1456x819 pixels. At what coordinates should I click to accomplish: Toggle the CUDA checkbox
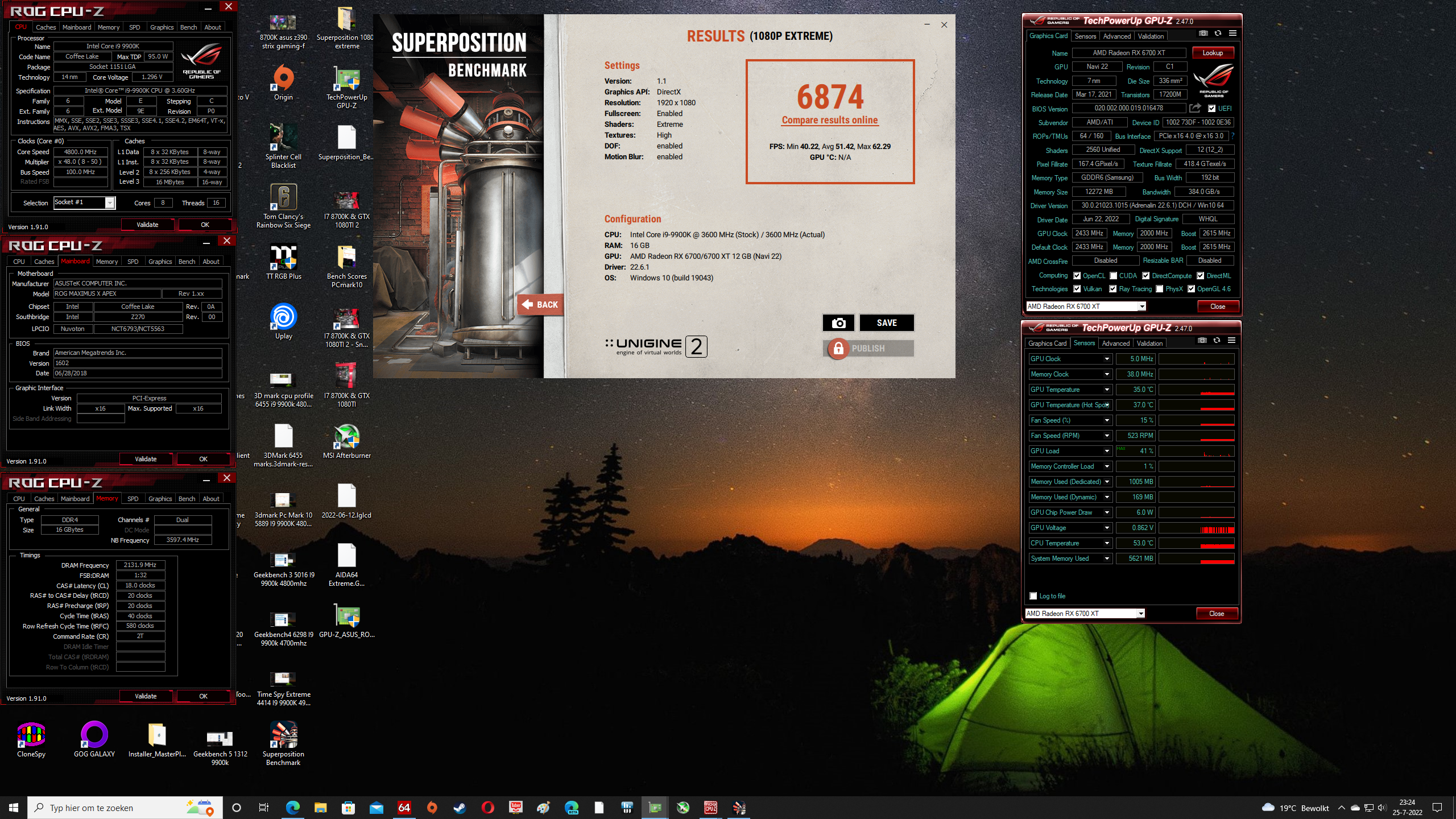[1114, 276]
